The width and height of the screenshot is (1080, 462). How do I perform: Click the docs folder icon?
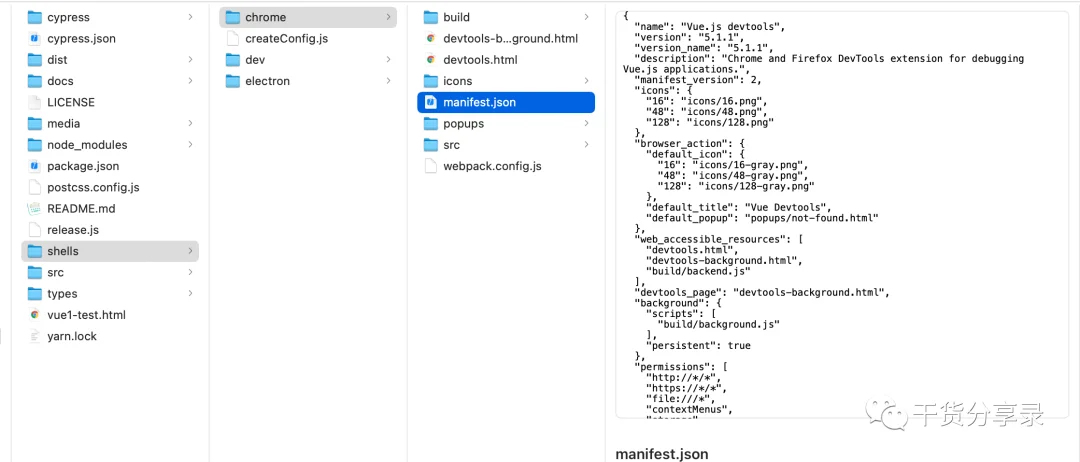(35, 81)
